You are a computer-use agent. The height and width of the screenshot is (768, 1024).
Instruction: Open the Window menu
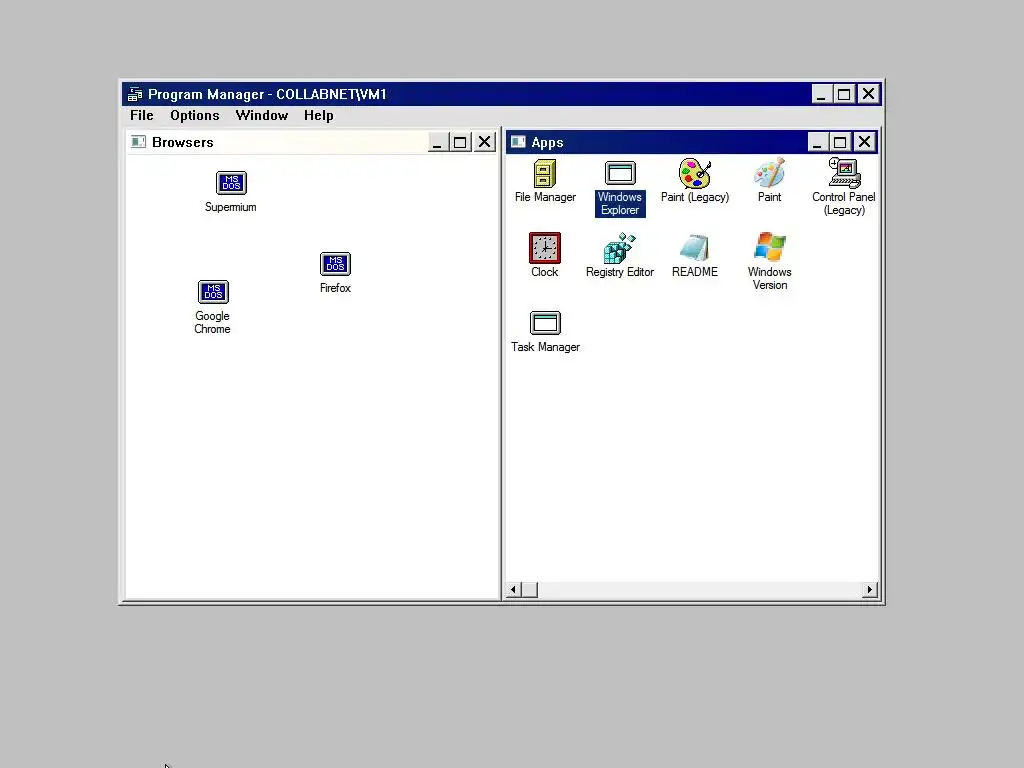click(262, 116)
